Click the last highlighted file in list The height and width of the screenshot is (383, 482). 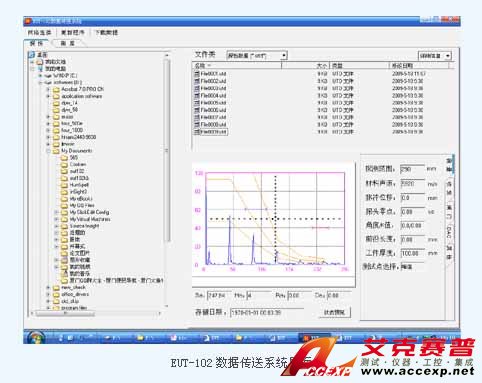coord(211,132)
